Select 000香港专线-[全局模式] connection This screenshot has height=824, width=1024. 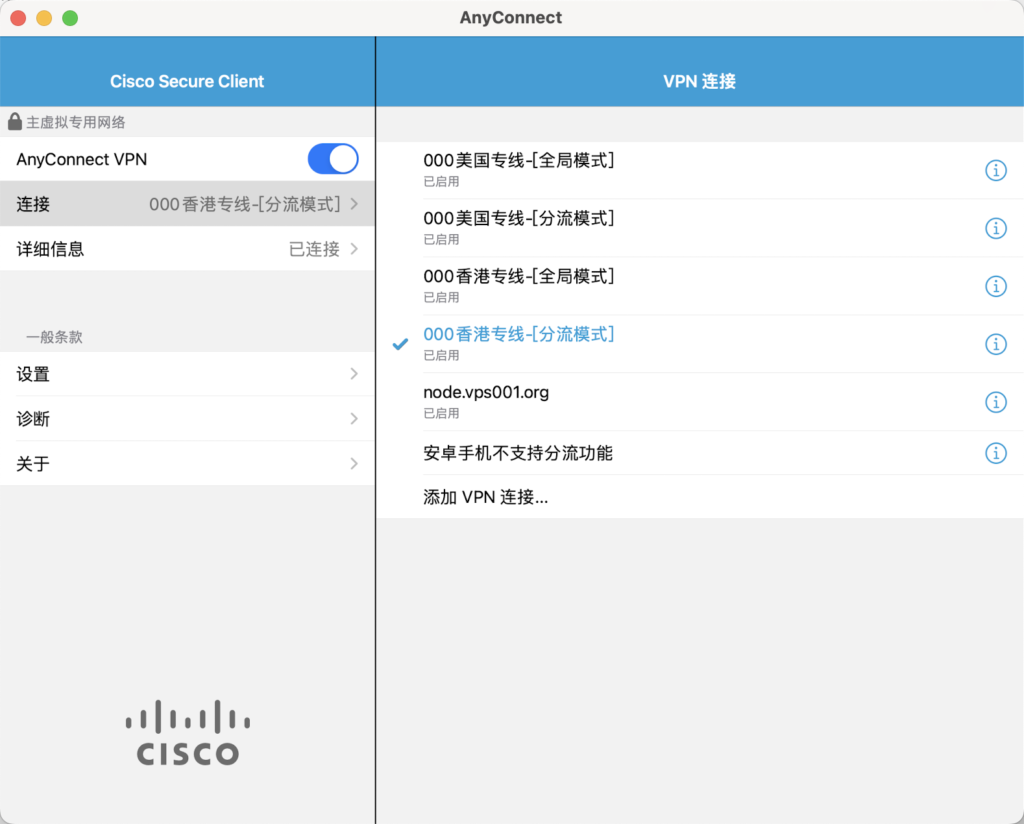tap(699, 286)
